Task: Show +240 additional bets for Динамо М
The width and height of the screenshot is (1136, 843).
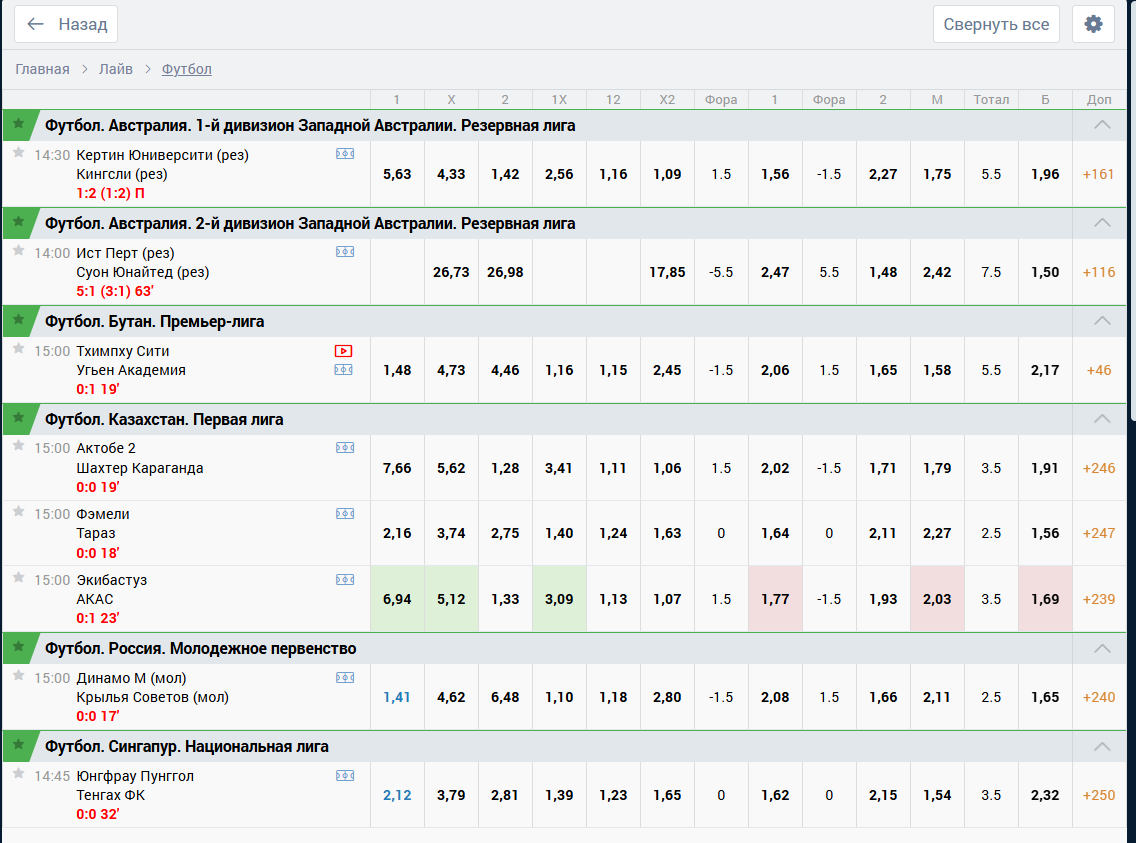Action: coord(1098,697)
